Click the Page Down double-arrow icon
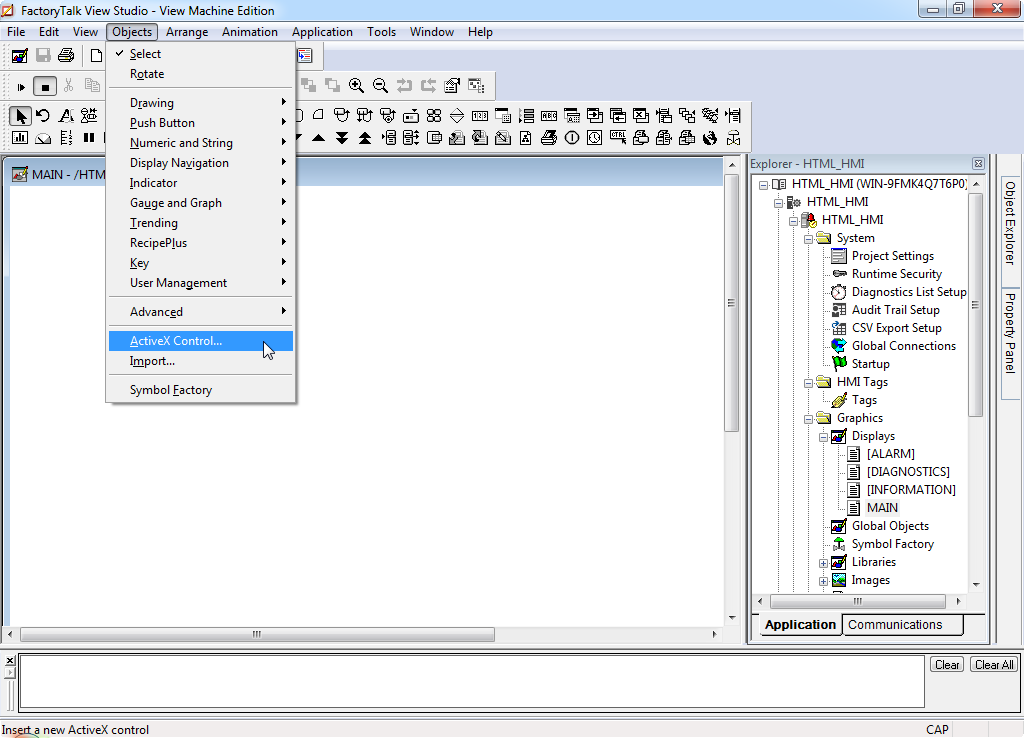Screen dimensions: 1024x738 [342, 138]
